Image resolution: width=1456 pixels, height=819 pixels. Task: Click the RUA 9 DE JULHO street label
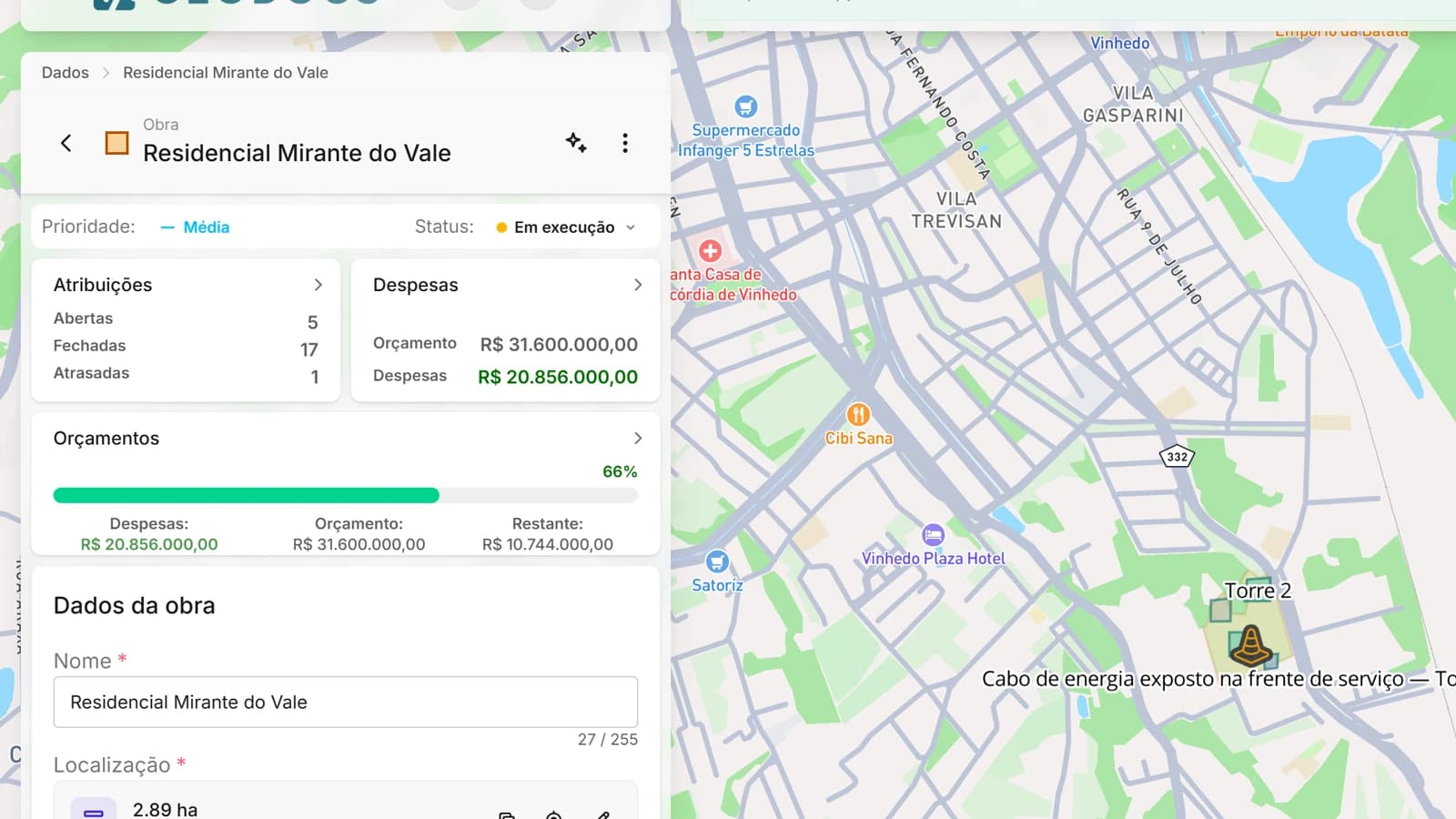tap(1159, 246)
